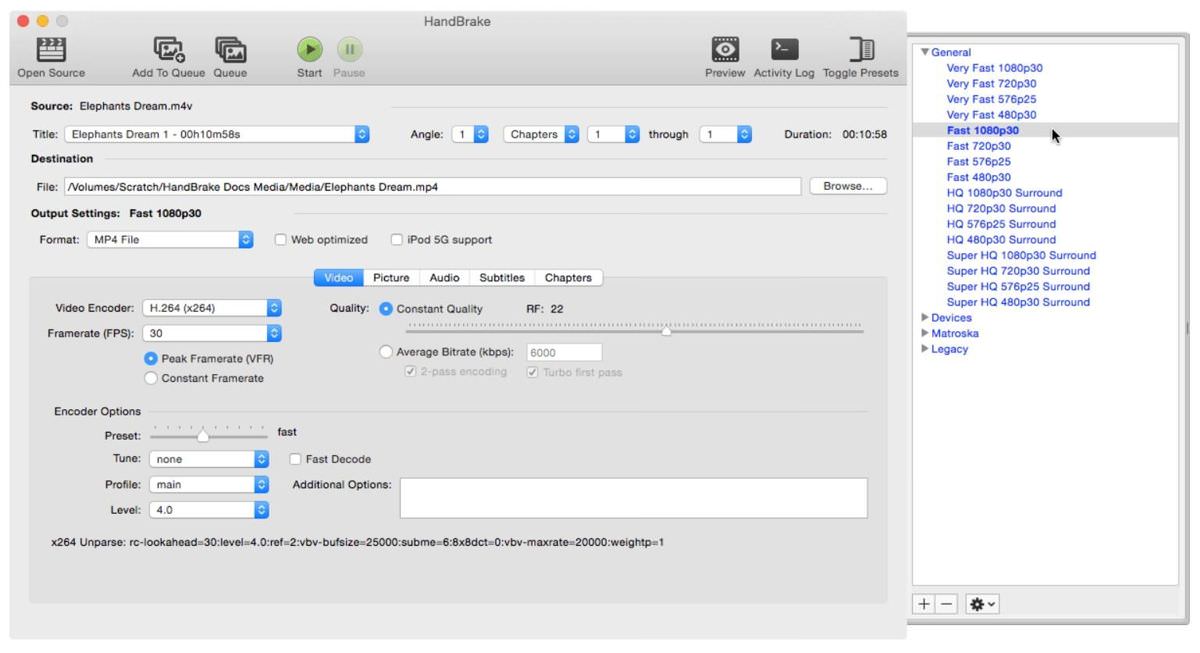Screen dimensions: 1200x653
Task: Select the Very Fast 576p25 preset
Action: click(x=991, y=99)
